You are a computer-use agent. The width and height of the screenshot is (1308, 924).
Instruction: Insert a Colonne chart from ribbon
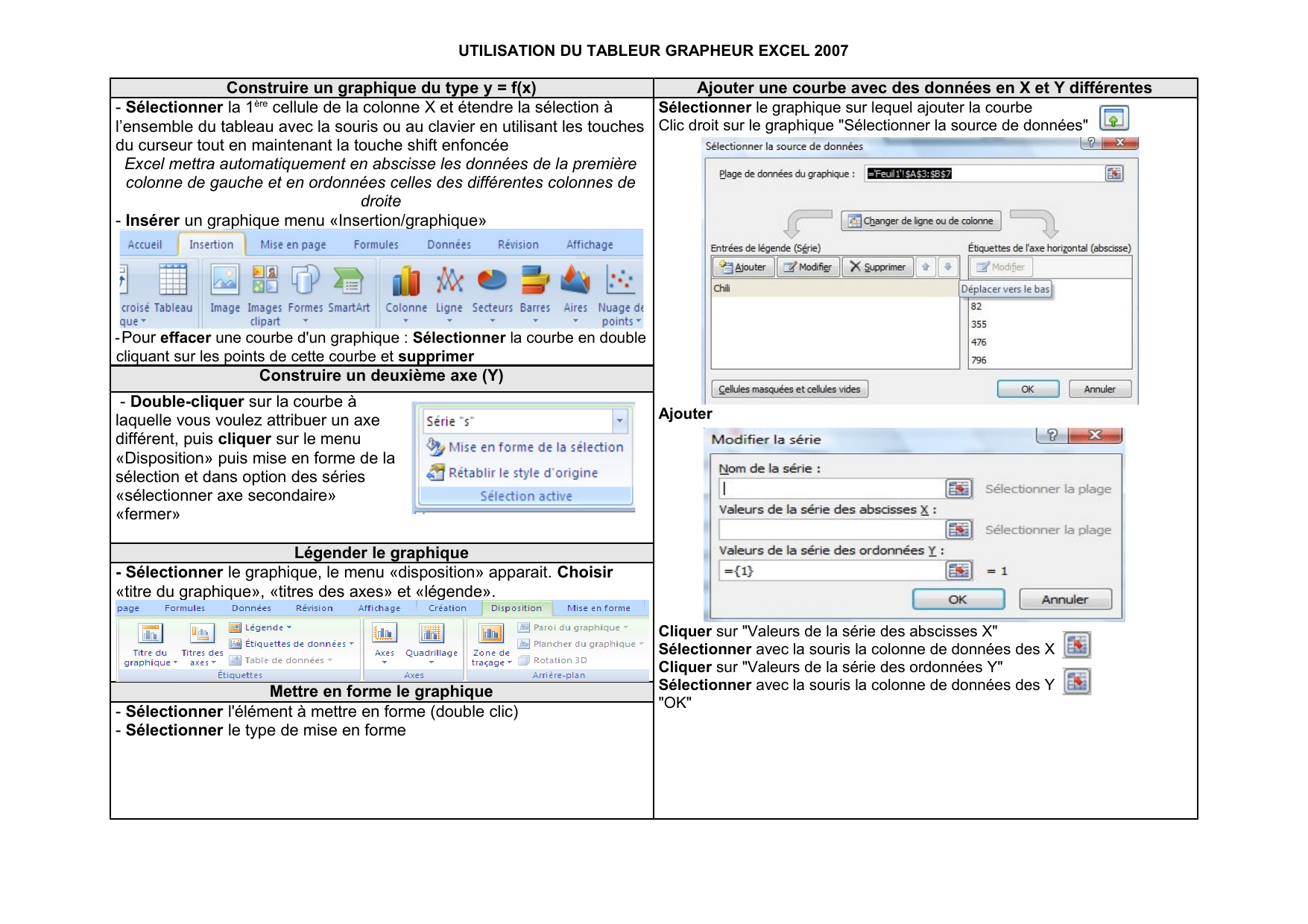[x=406, y=282]
